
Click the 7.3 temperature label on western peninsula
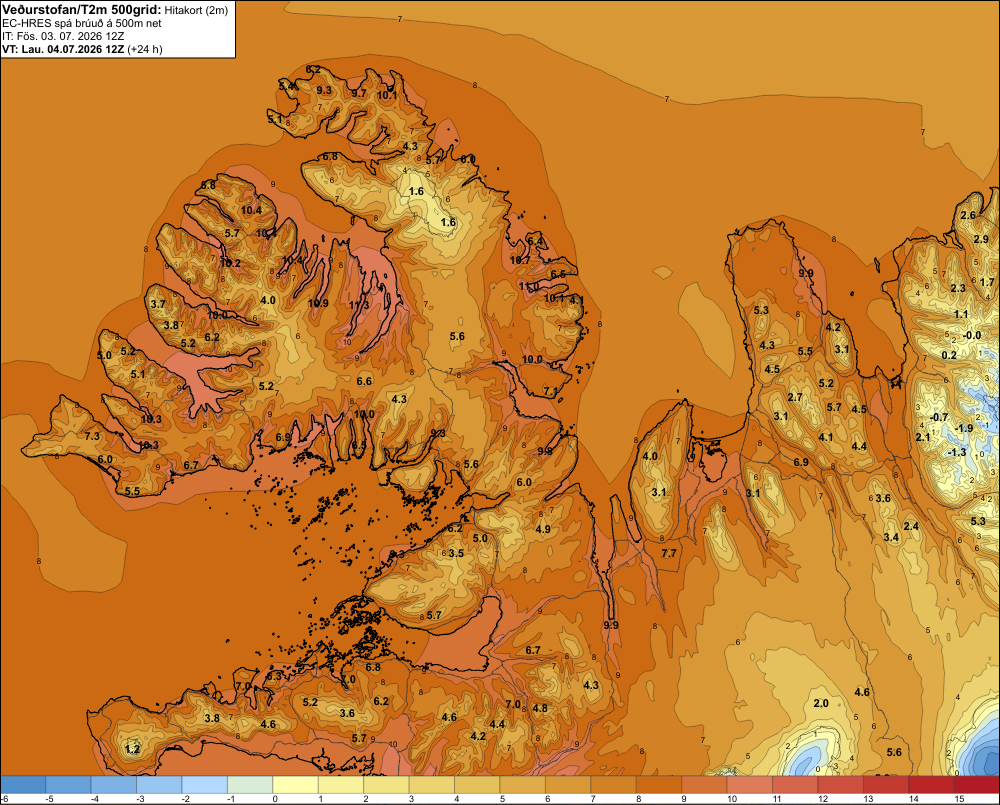pyautogui.click(x=92, y=436)
